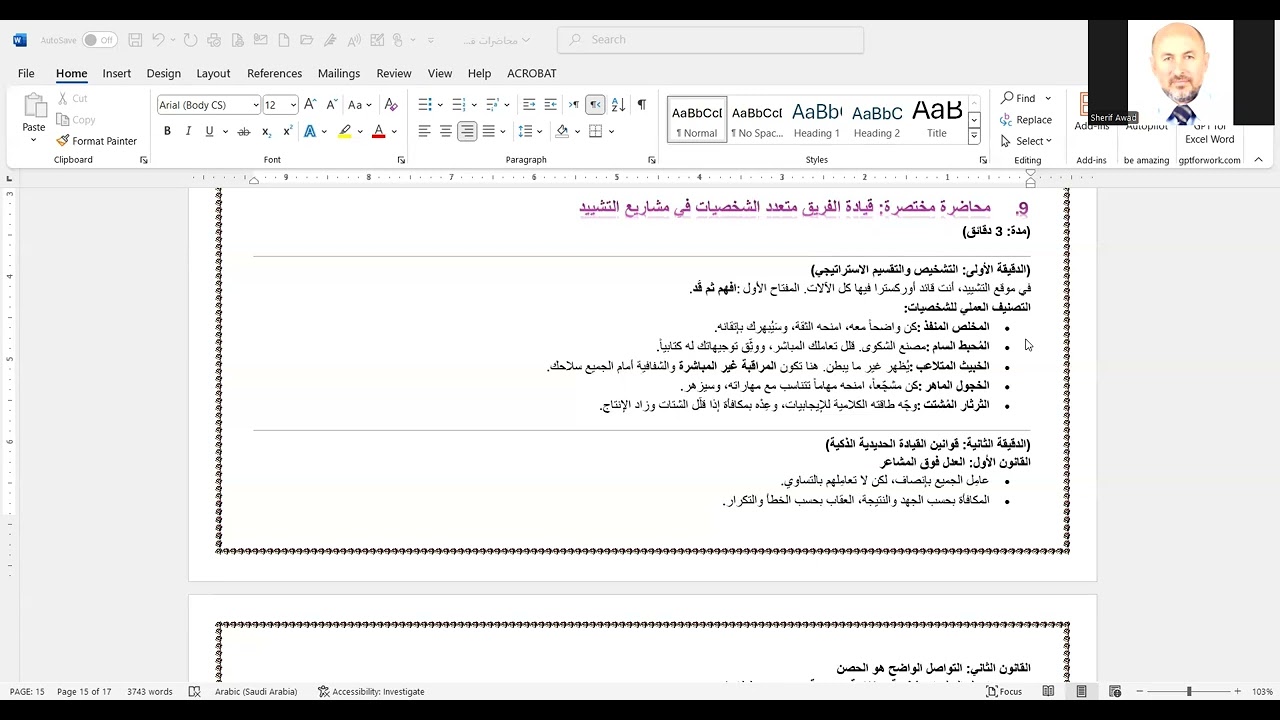Expand the Styles gallery
1280x720 pixels.
(x=974, y=137)
